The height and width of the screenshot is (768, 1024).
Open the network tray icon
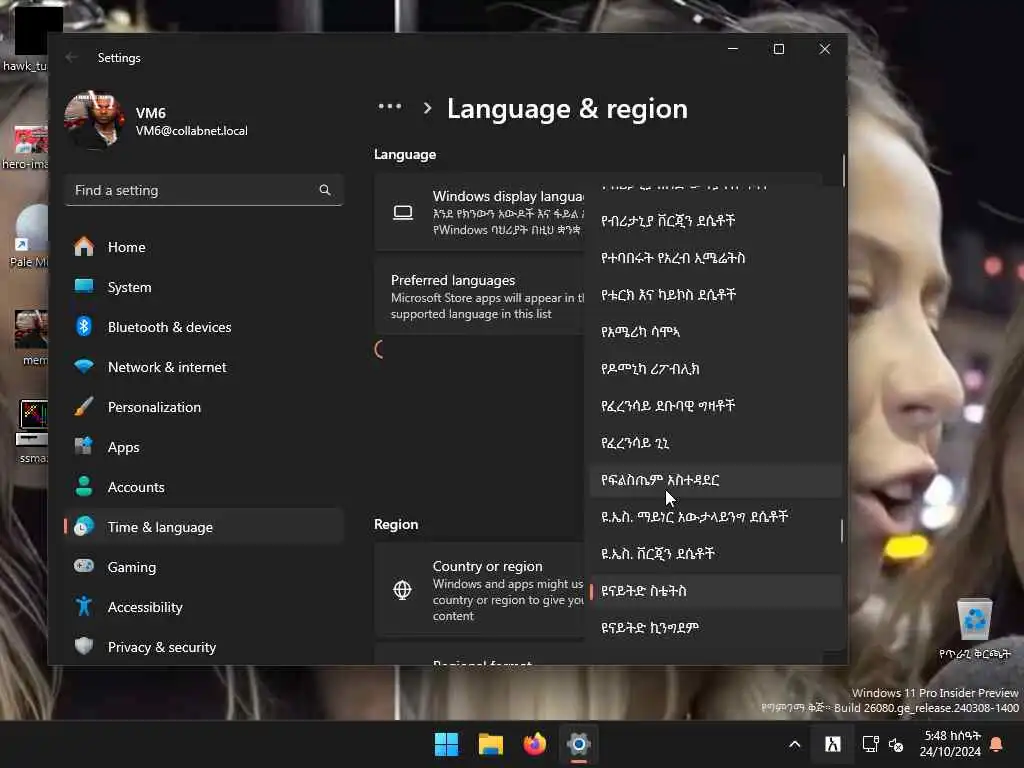point(871,744)
